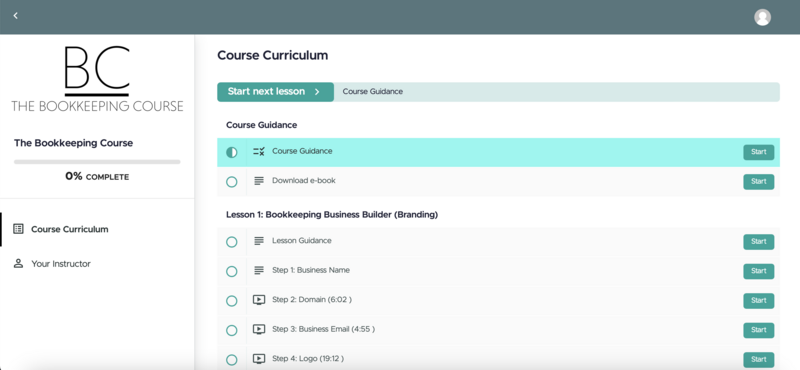Viewport: 800px width, 370px height.
Task: Toggle completion circle for Step 1: Business Name
Action: coord(232,272)
